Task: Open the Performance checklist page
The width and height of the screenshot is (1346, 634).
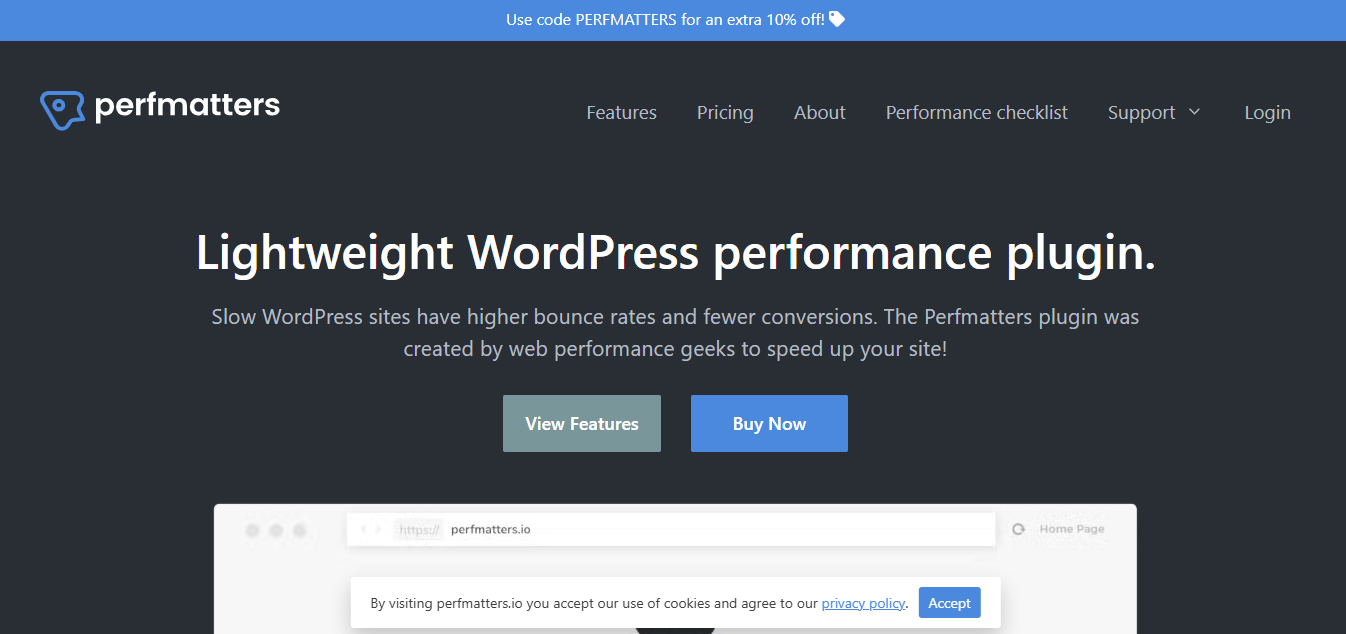Action: click(x=977, y=113)
